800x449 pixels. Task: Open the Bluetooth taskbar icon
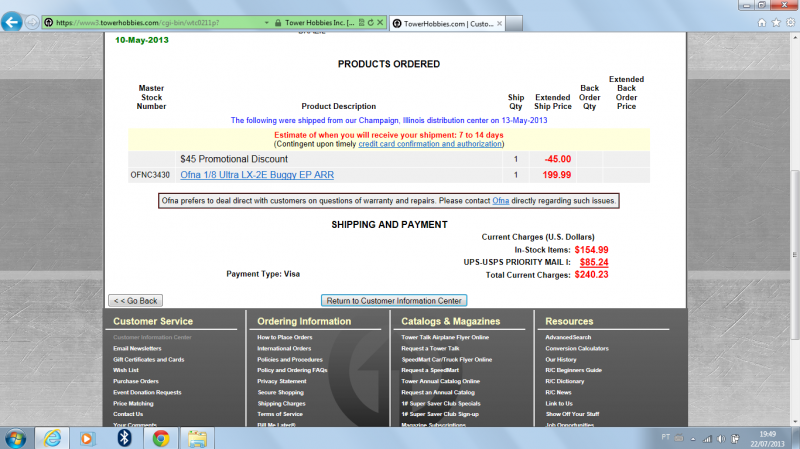[124, 438]
